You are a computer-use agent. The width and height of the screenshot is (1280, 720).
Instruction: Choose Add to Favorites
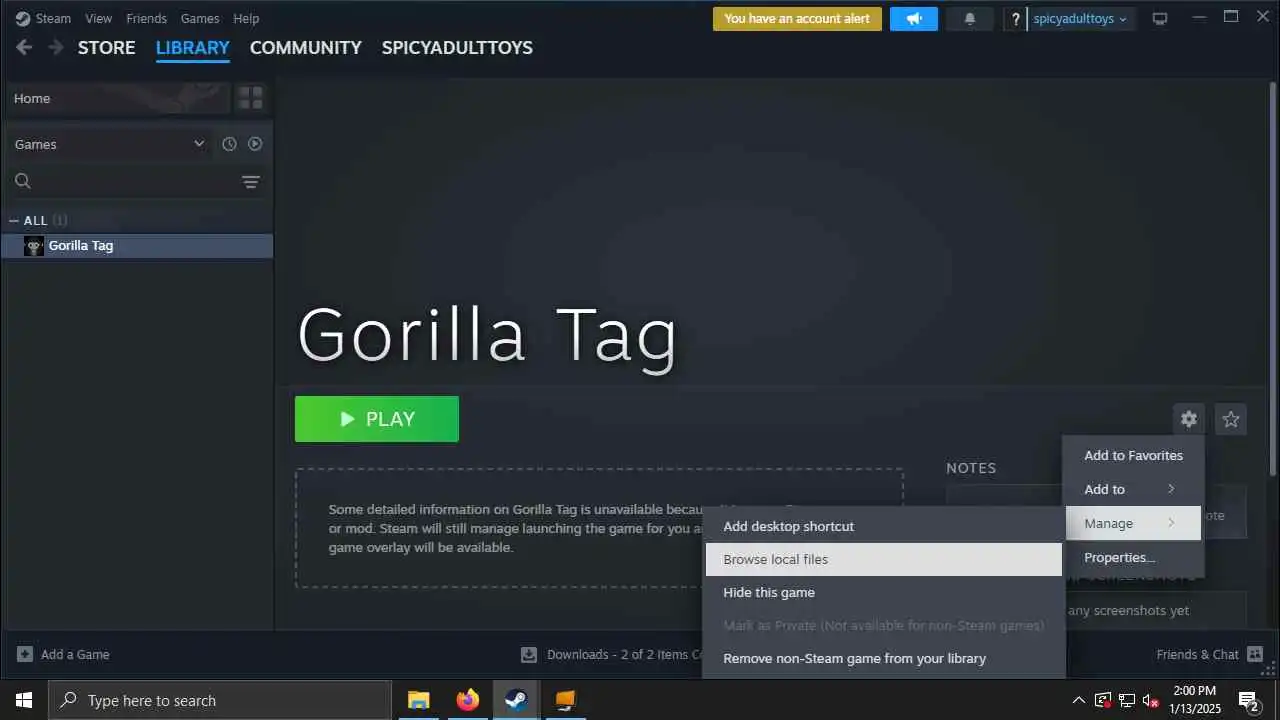1133,455
